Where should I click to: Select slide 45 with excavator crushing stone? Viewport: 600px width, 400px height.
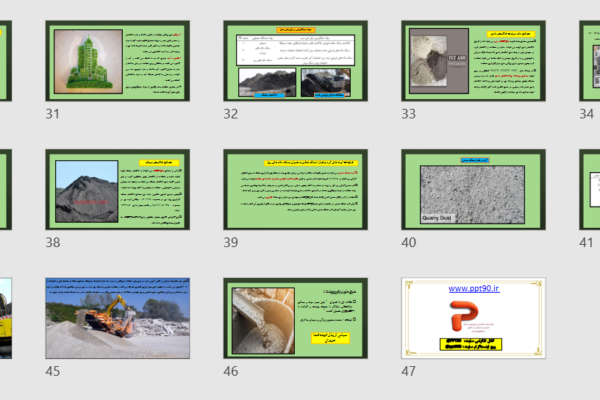117,318
